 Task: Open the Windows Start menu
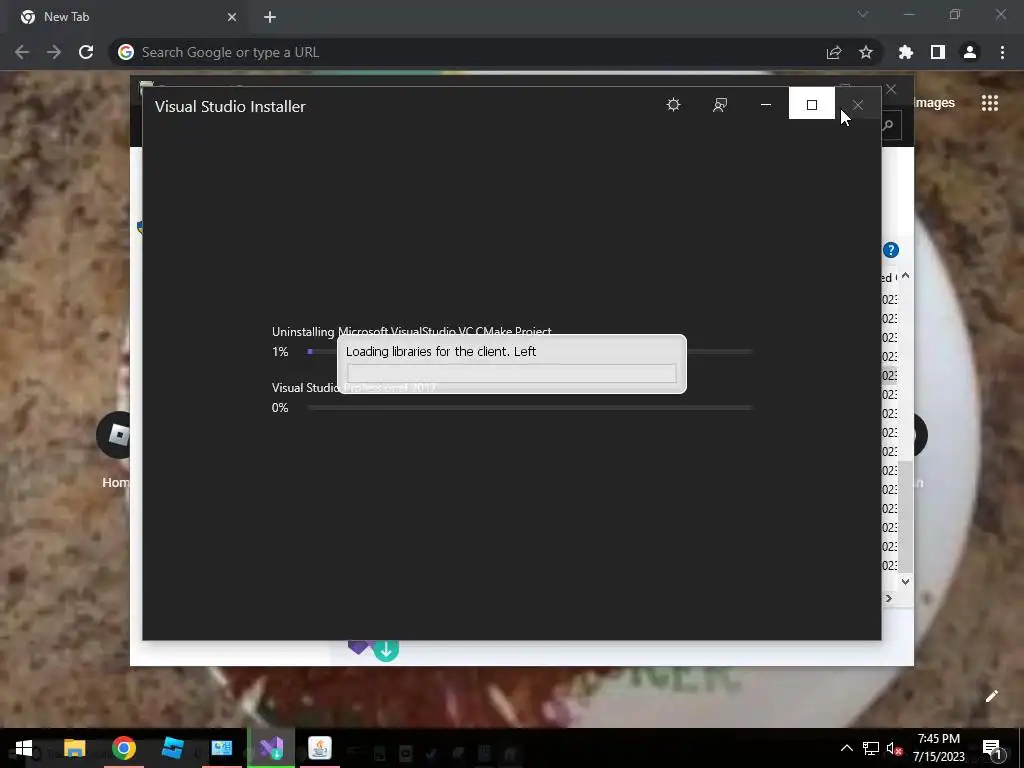click(24, 748)
